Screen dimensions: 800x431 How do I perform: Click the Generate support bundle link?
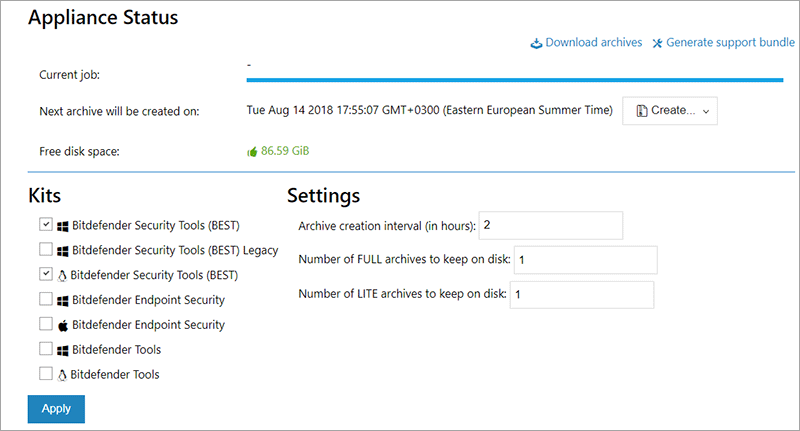730,42
